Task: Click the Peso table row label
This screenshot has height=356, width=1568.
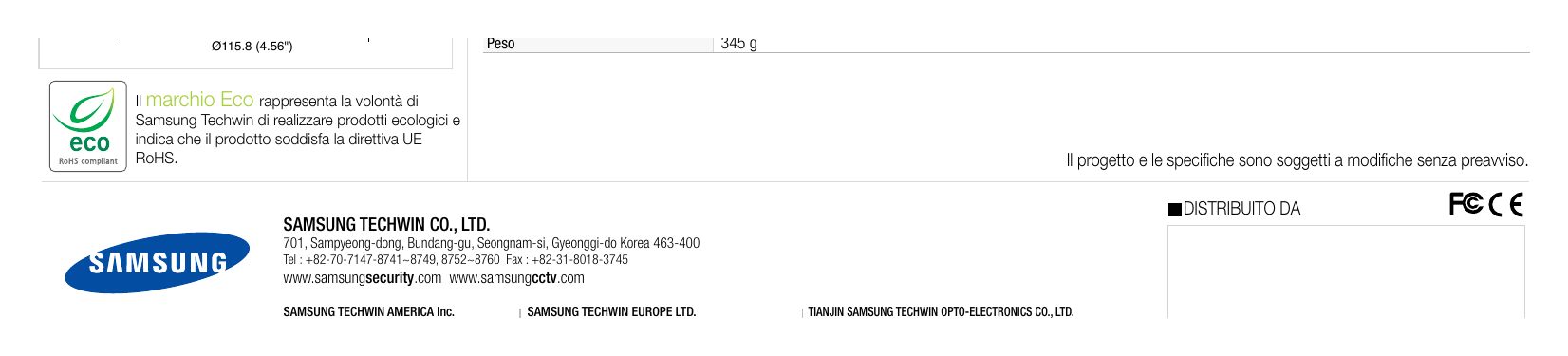Action: (500, 44)
